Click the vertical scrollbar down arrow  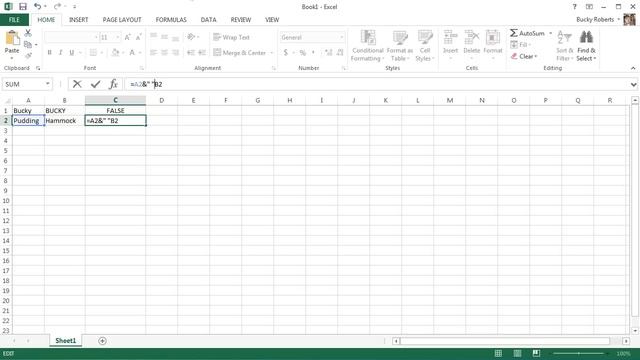[x=635, y=331]
